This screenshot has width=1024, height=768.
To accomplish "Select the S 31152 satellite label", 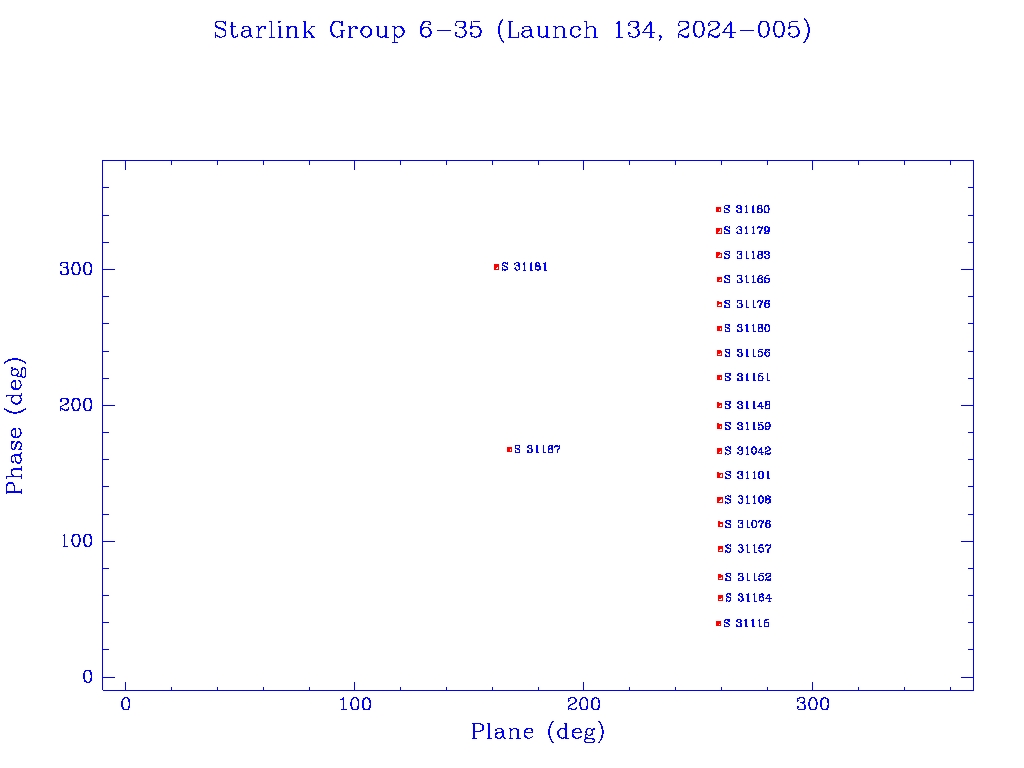I will (748, 577).
